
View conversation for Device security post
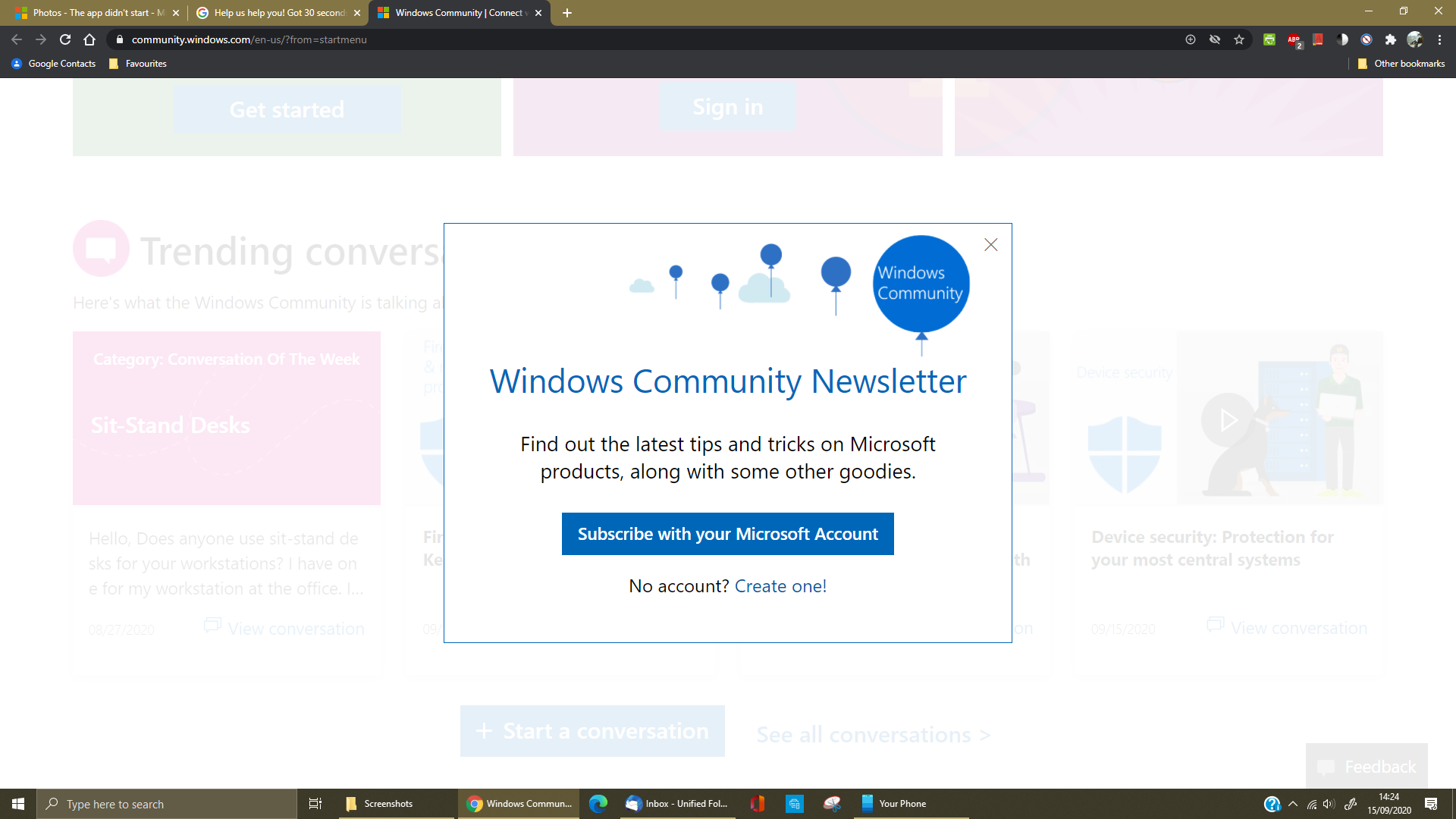[x=1288, y=627]
